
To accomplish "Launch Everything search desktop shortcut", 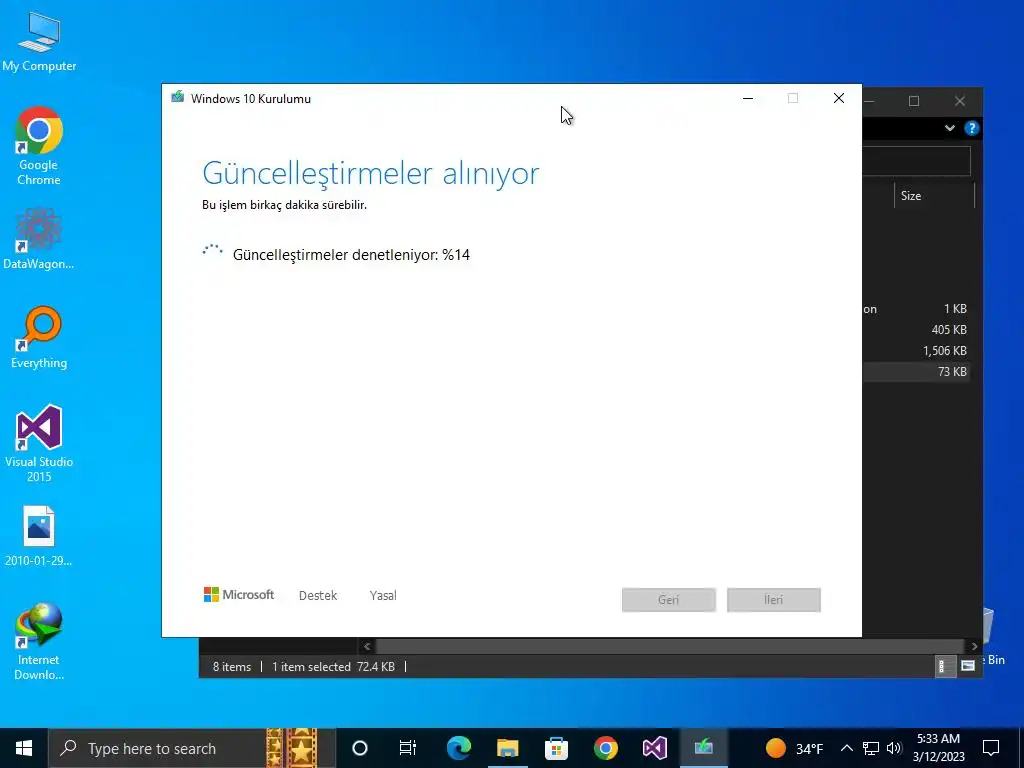I will [39, 338].
